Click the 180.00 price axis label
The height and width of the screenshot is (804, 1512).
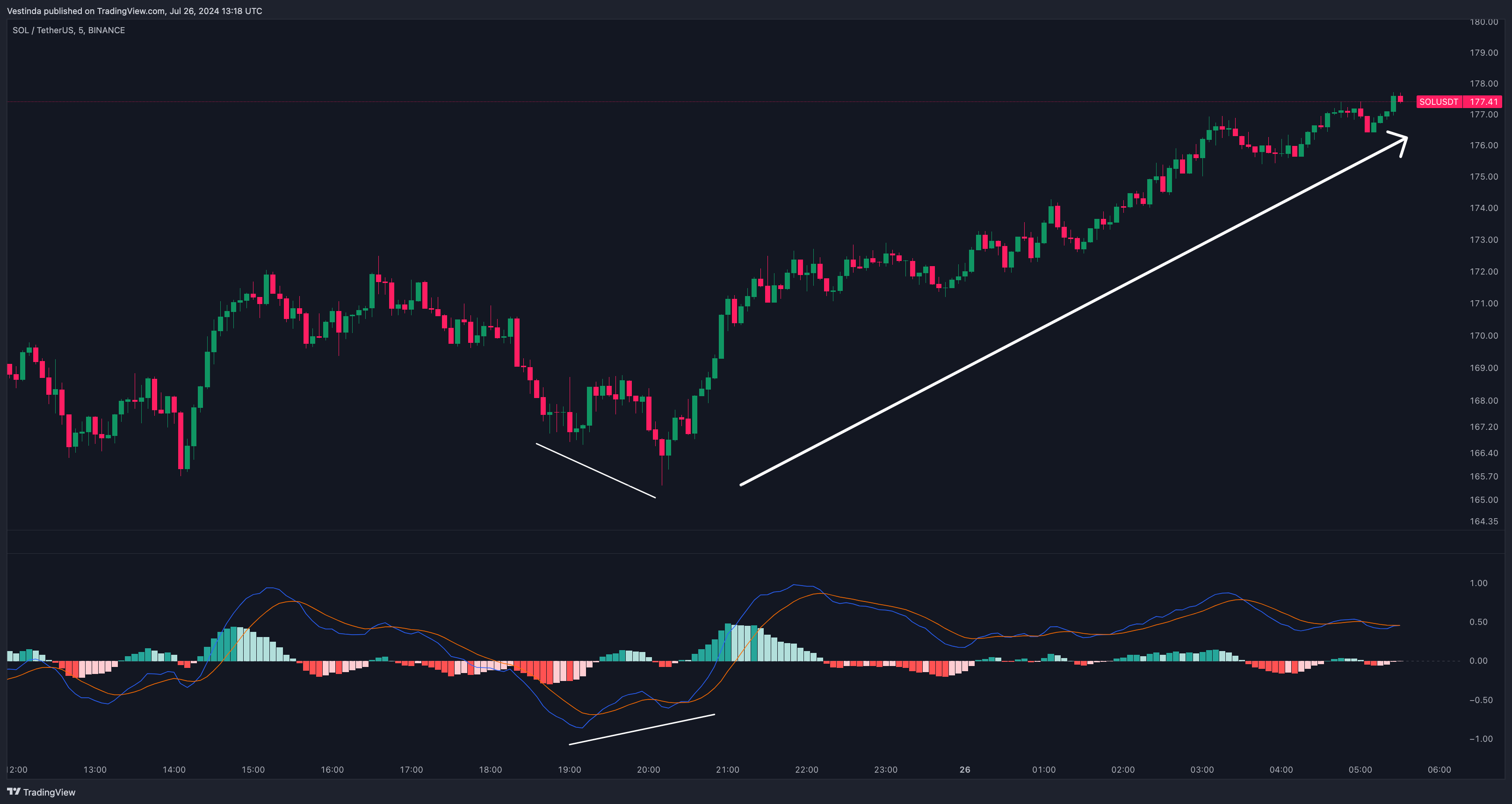point(1484,22)
